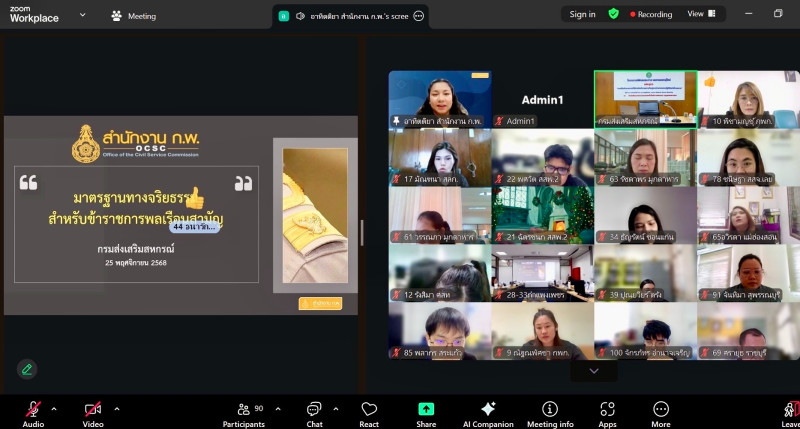Show more participant videos with down chevron
Screen dimensions: 800x429
(x=594, y=370)
